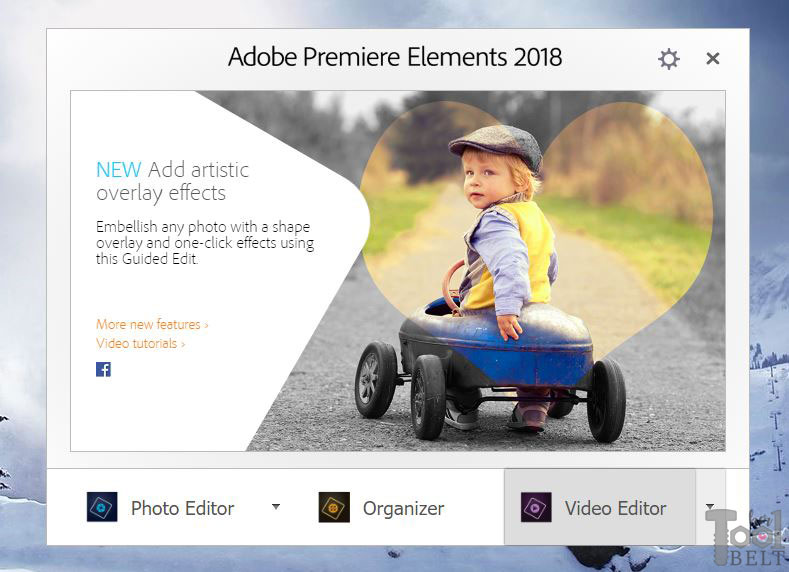This screenshot has height=572, width=789.
Task: Expand the Photo Editor dropdown arrow
Action: 276,507
